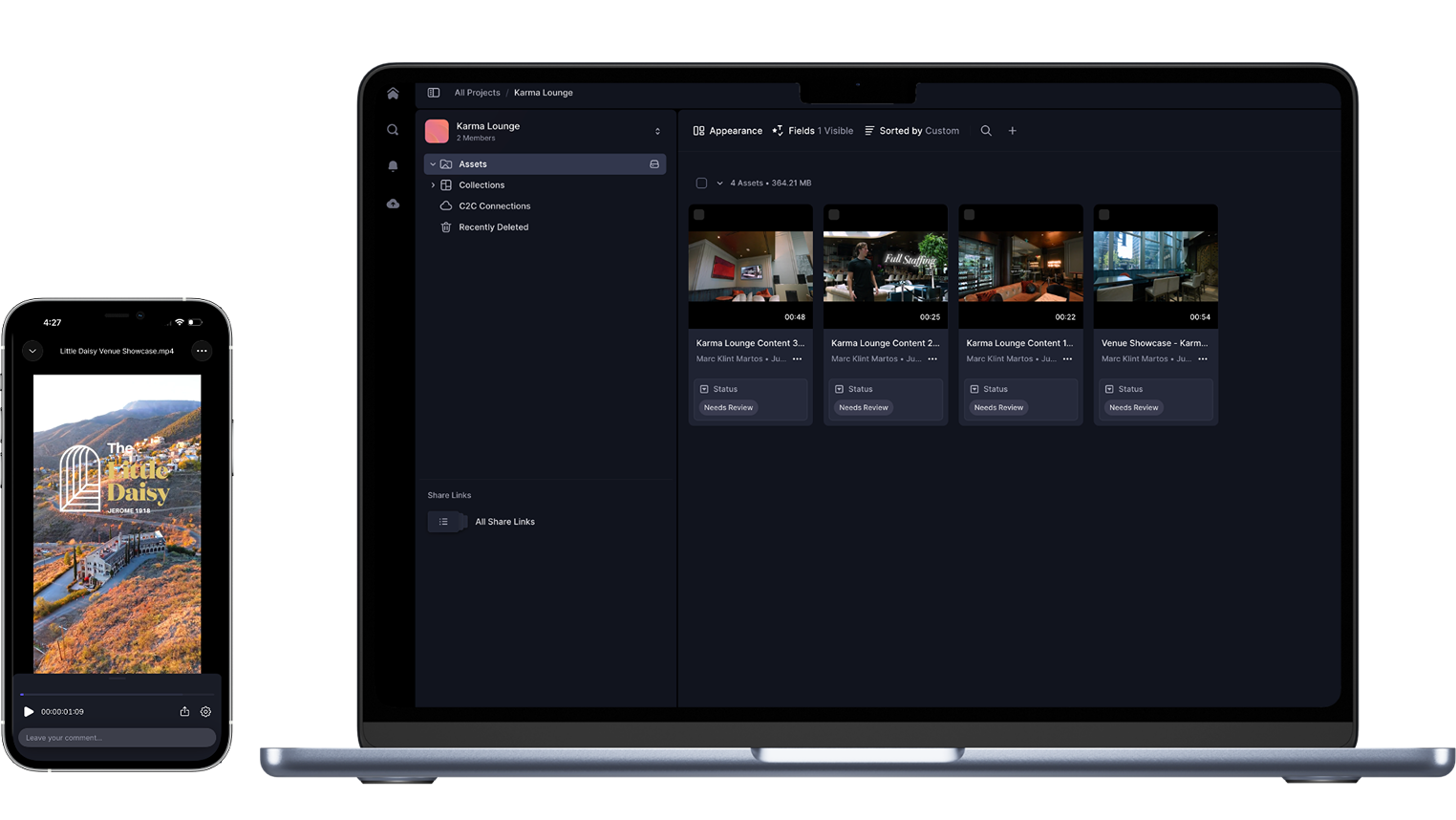This screenshot has width=1456, height=820.
Task: Click the All Share Links list icon
Action: 444,522
